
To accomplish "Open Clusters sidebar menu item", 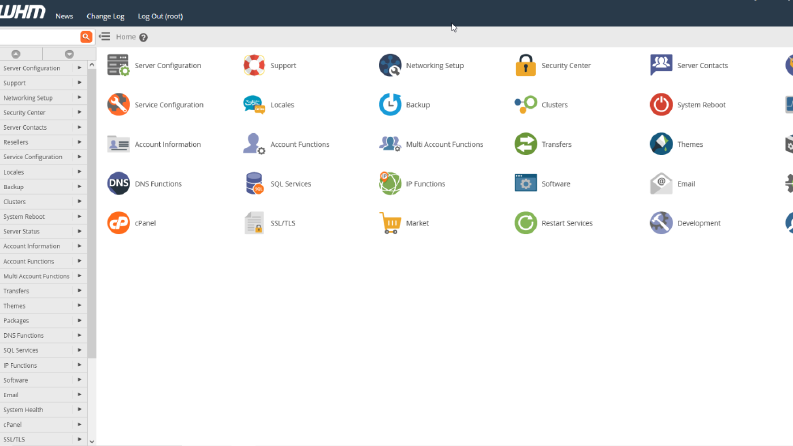I will pos(43,202).
